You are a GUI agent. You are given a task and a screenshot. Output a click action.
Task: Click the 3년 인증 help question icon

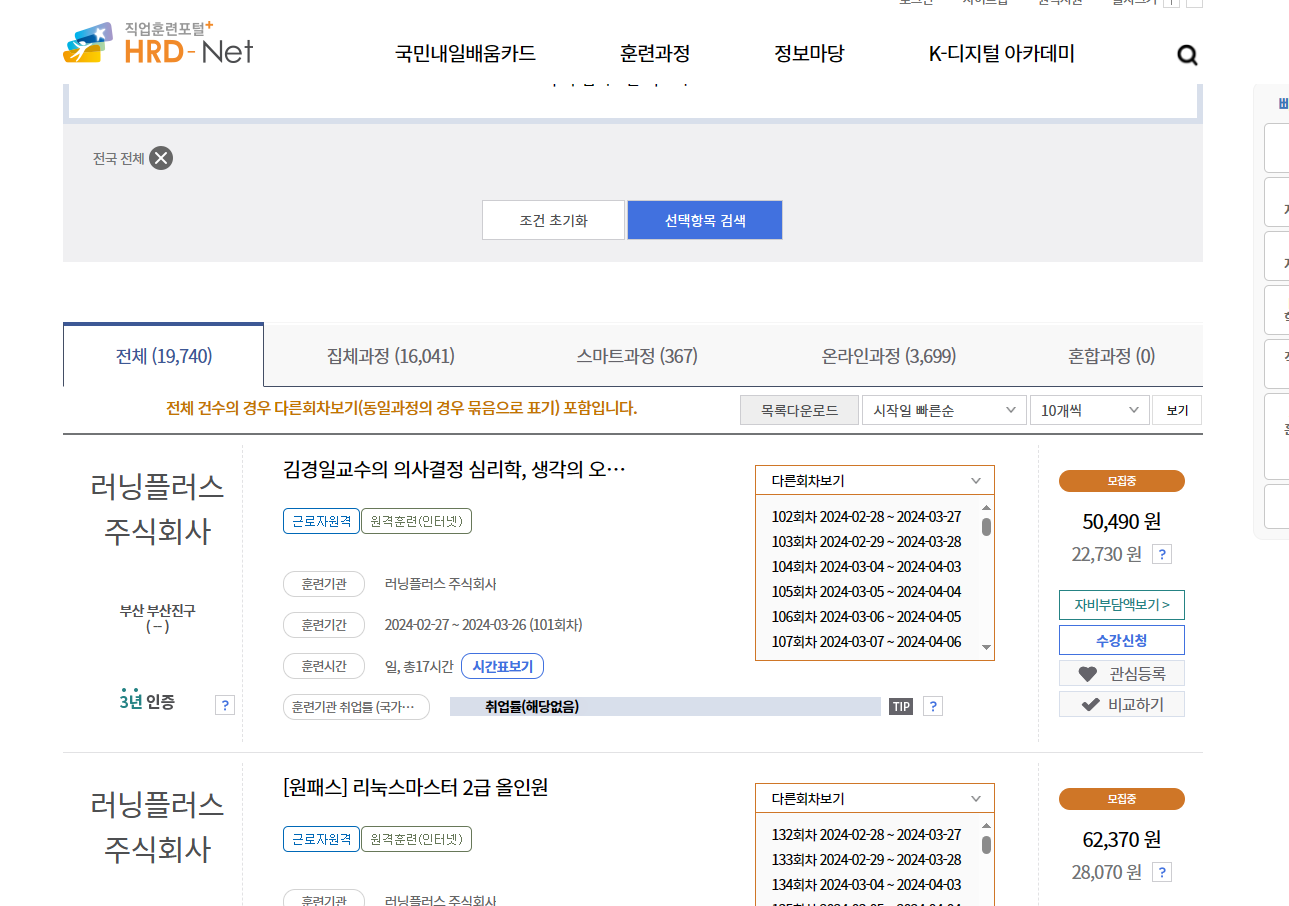click(225, 705)
